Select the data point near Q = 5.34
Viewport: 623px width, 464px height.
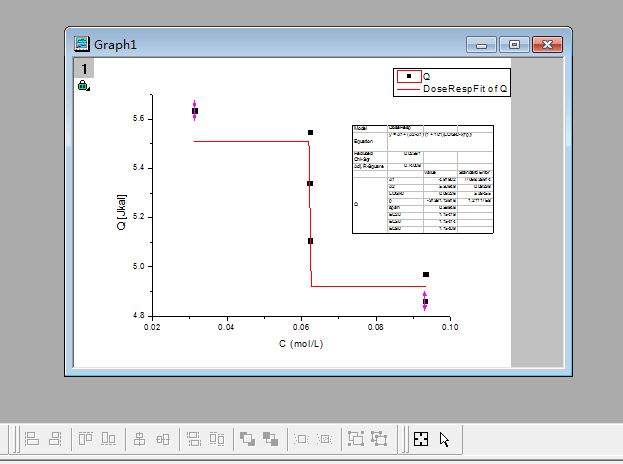click(310, 184)
